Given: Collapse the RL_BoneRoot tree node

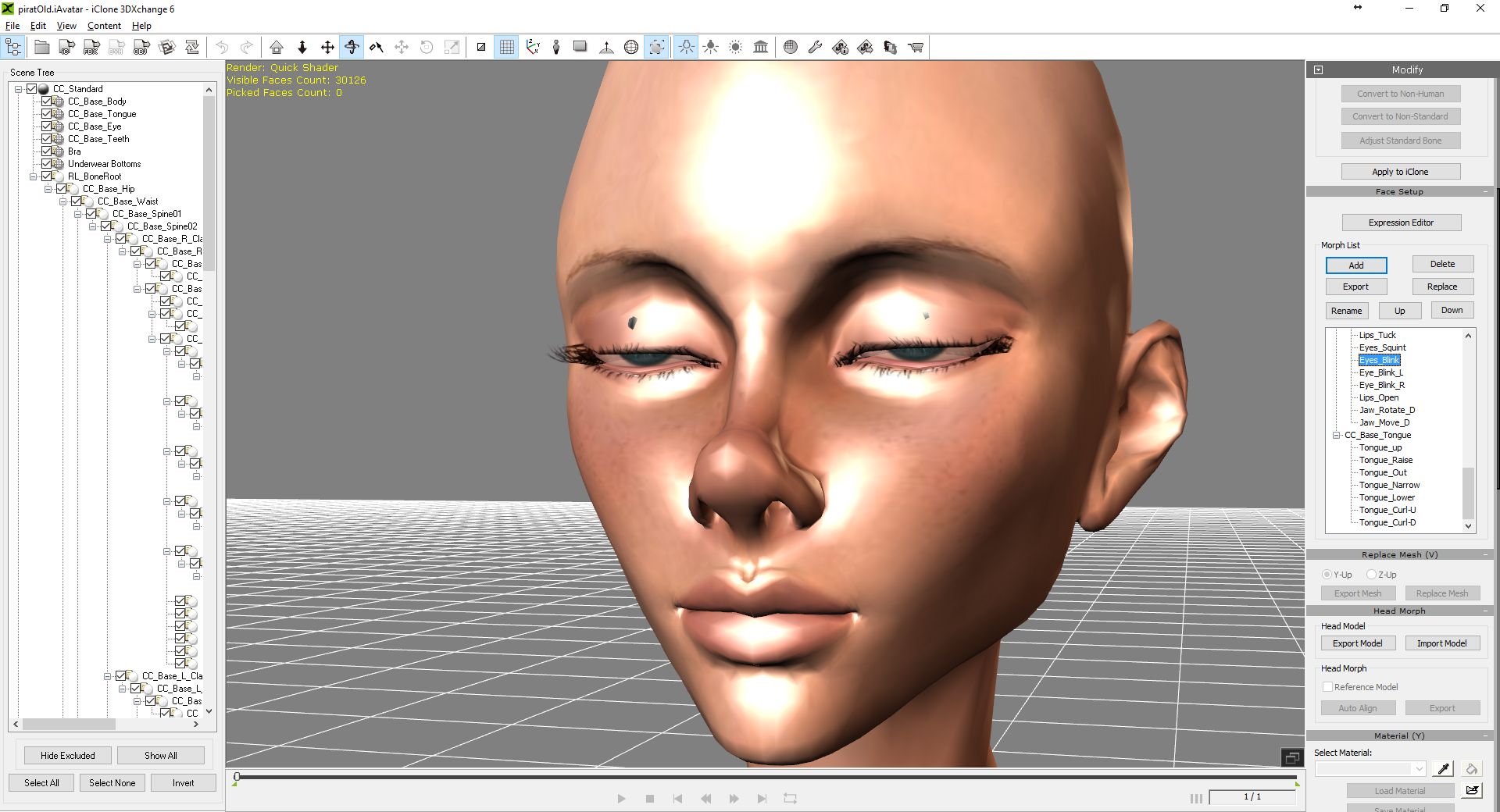Looking at the screenshot, I should tap(33, 176).
